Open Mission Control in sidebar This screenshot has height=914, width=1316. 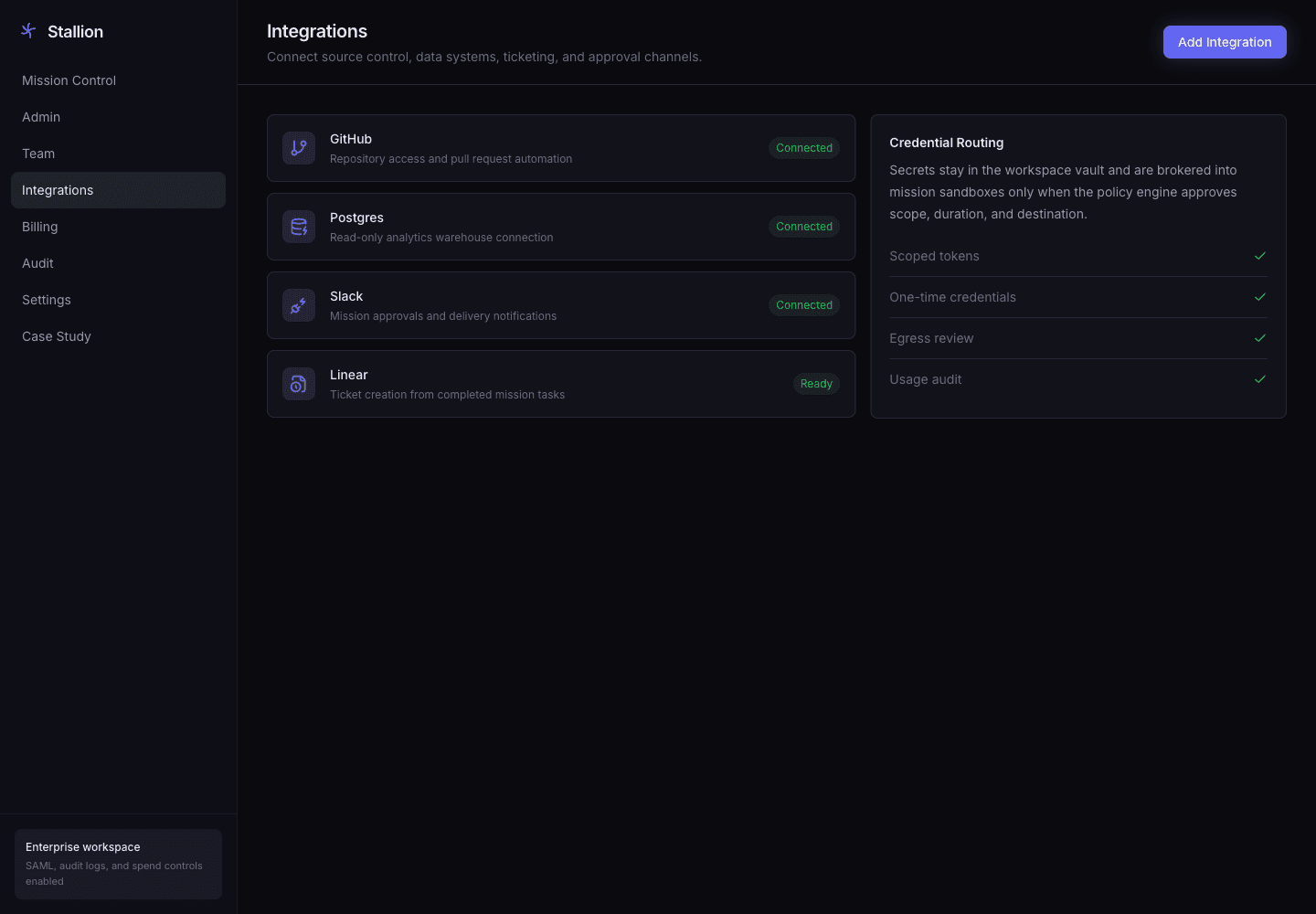tap(118, 80)
